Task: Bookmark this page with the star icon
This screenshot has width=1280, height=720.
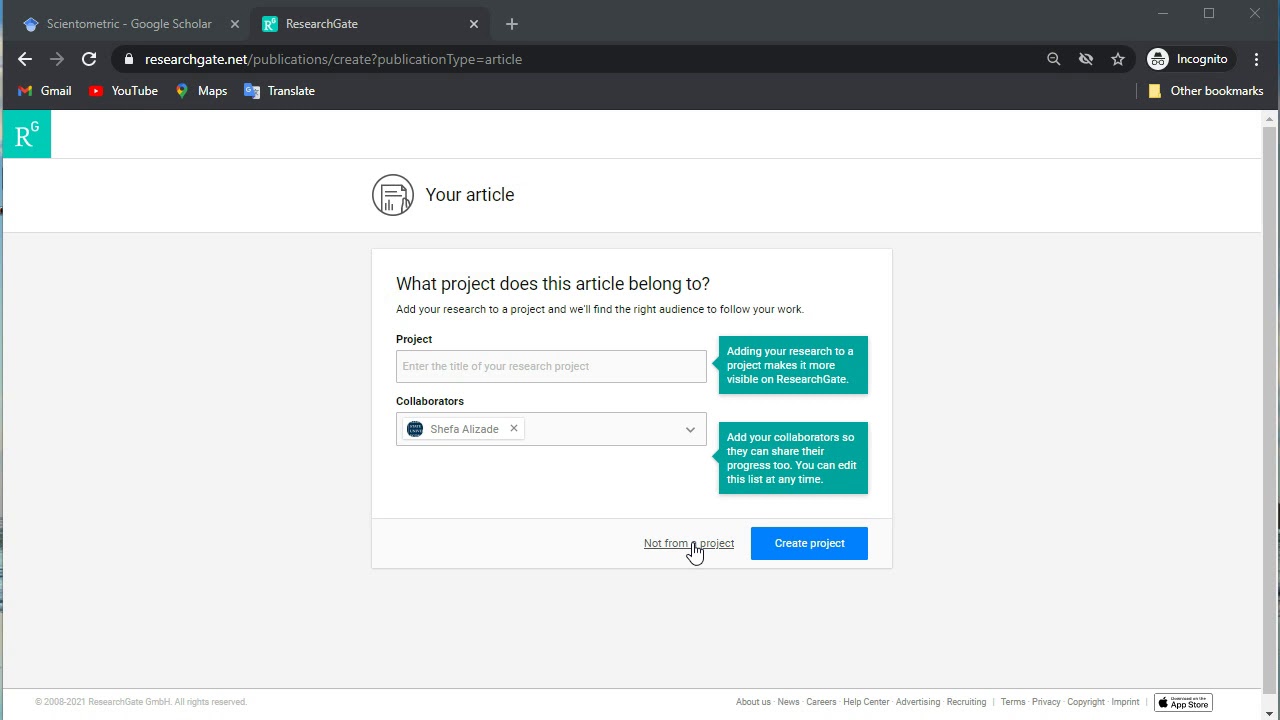Action: click(x=1118, y=59)
